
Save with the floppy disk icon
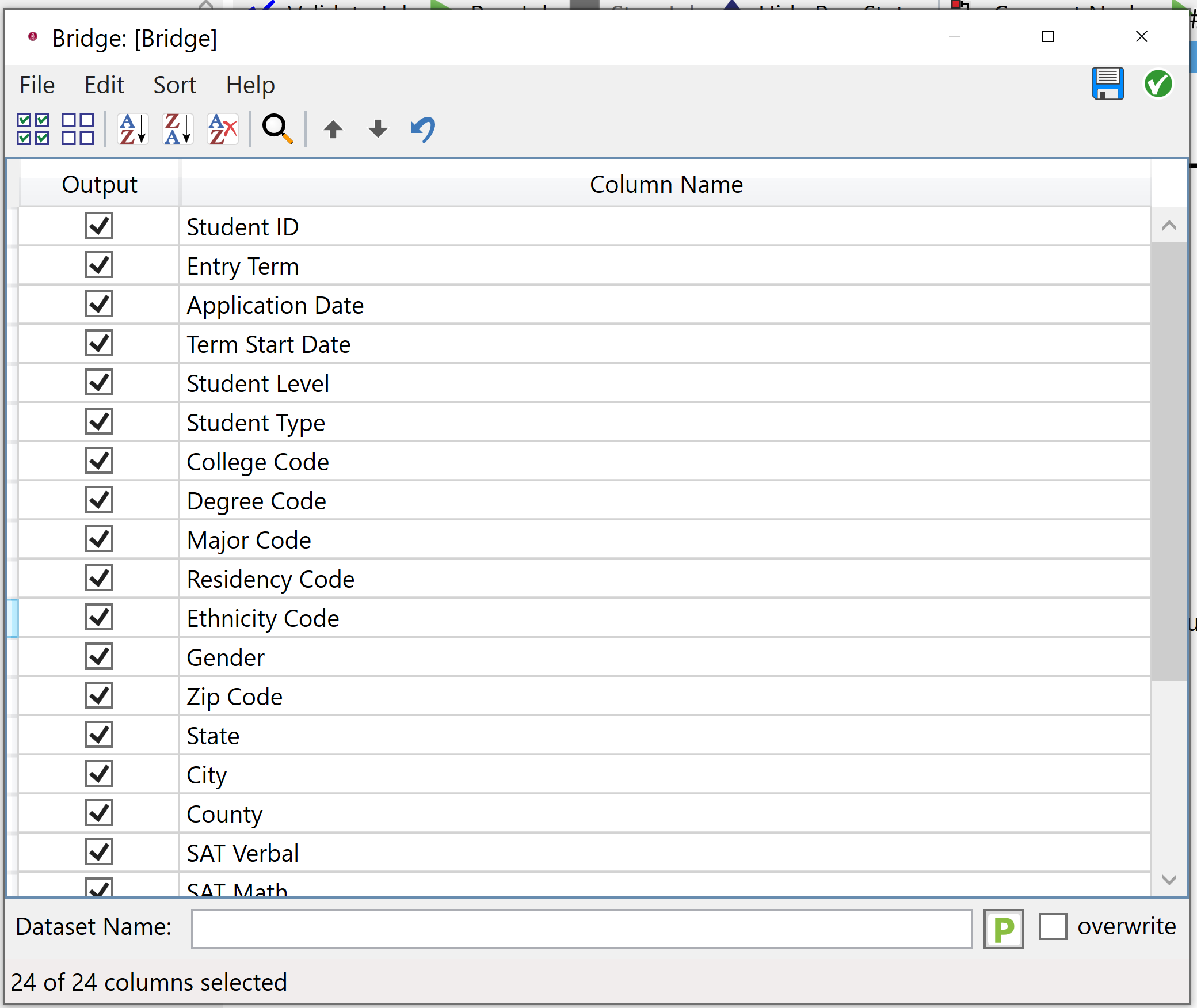tap(1107, 84)
